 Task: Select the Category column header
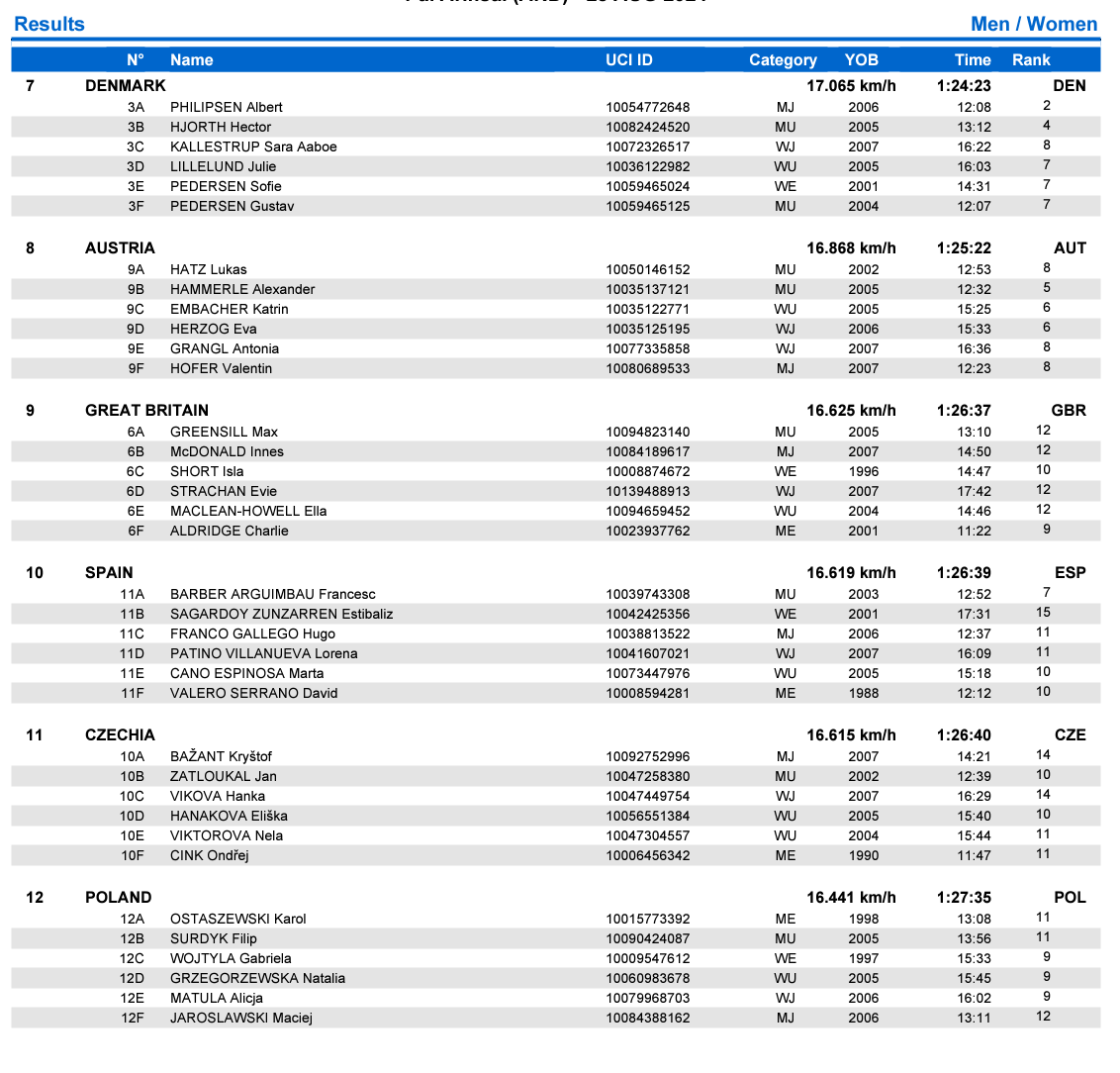783,60
